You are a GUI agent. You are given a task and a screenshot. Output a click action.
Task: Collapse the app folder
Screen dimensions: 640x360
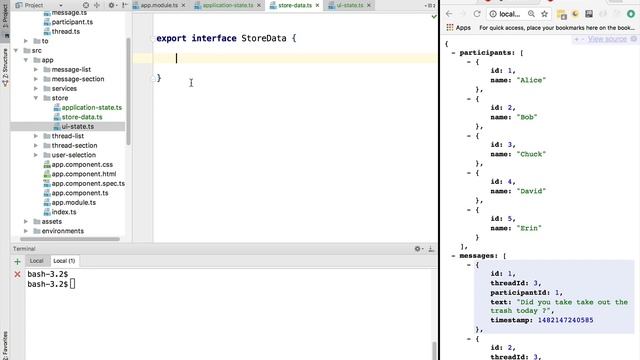click(x=26, y=60)
